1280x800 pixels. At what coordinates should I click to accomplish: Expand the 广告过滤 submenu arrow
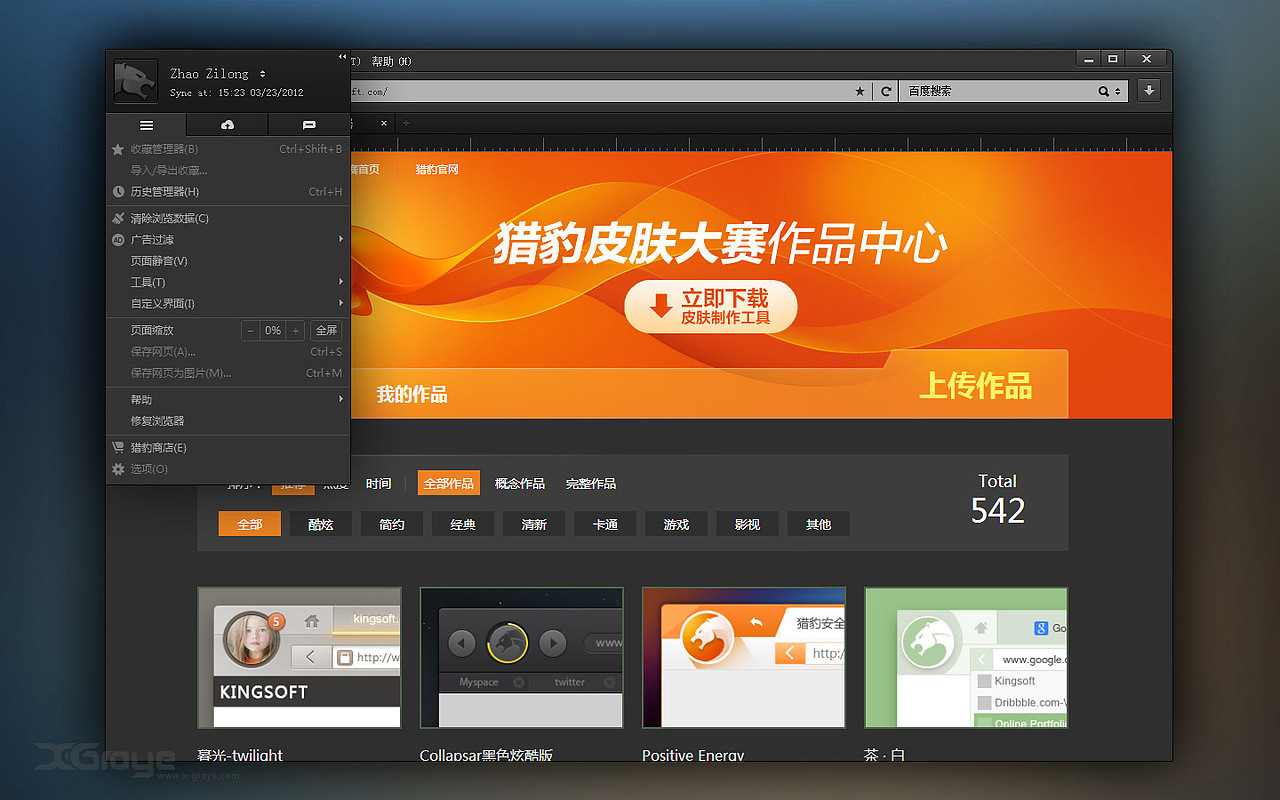[341, 239]
